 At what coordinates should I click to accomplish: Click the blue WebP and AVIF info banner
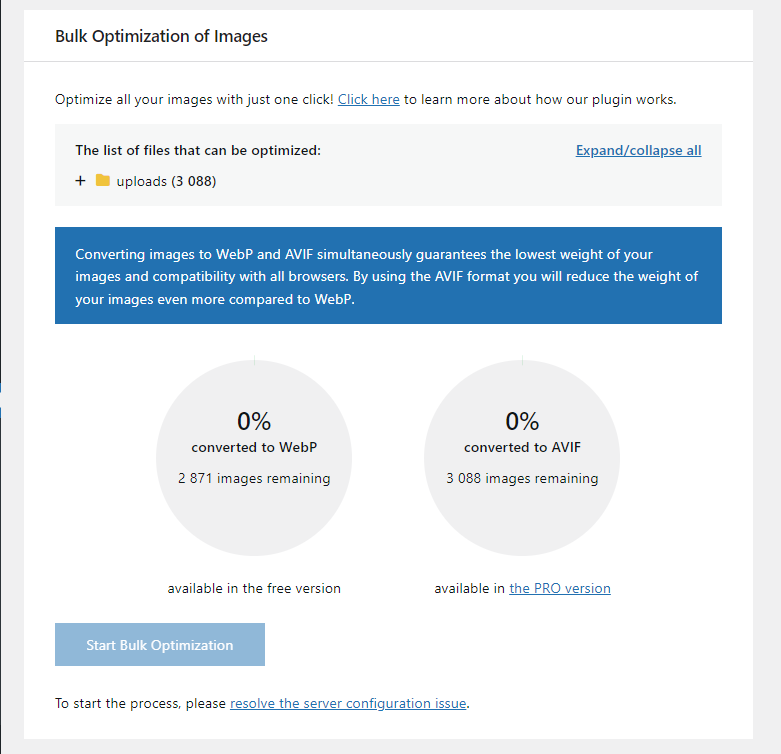(x=389, y=275)
